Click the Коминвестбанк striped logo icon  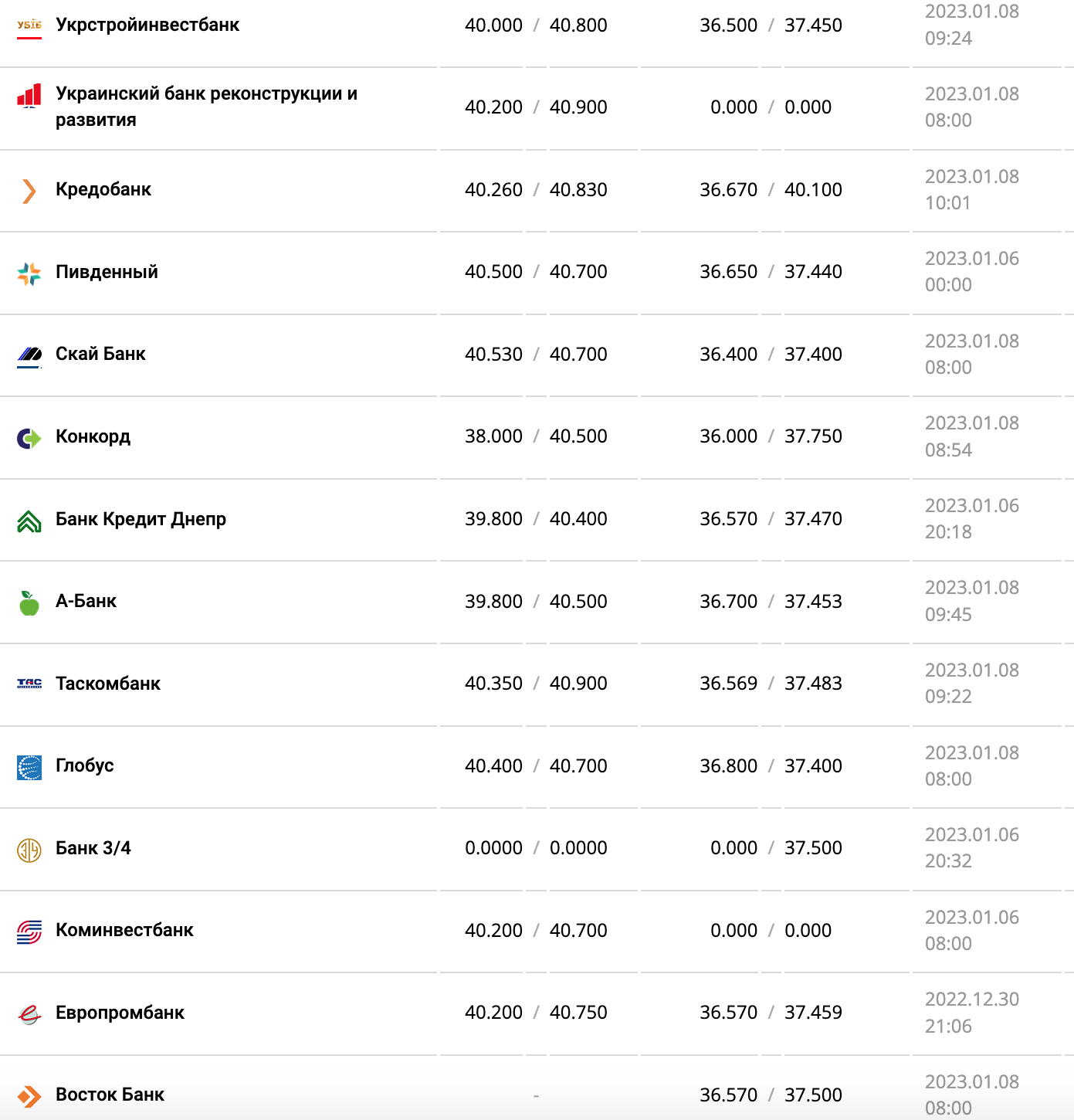coord(29,932)
